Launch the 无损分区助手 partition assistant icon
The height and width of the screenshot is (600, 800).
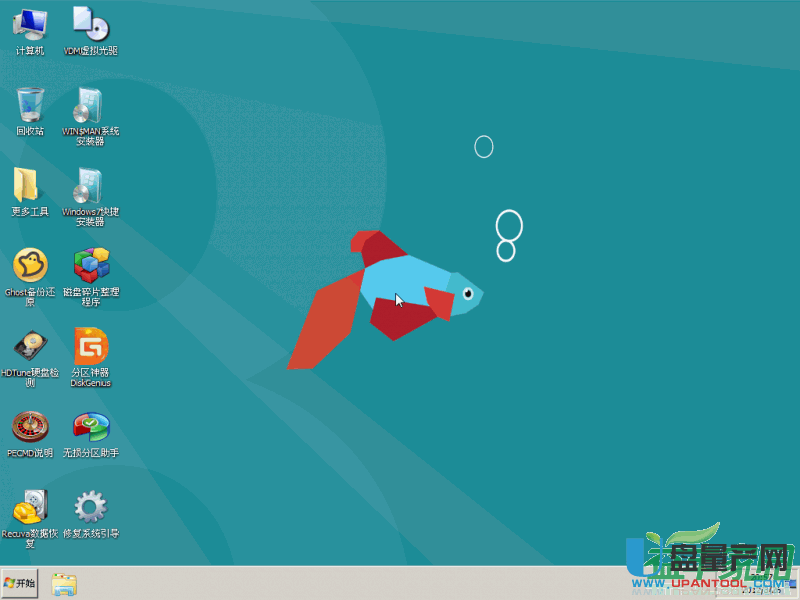[90, 427]
